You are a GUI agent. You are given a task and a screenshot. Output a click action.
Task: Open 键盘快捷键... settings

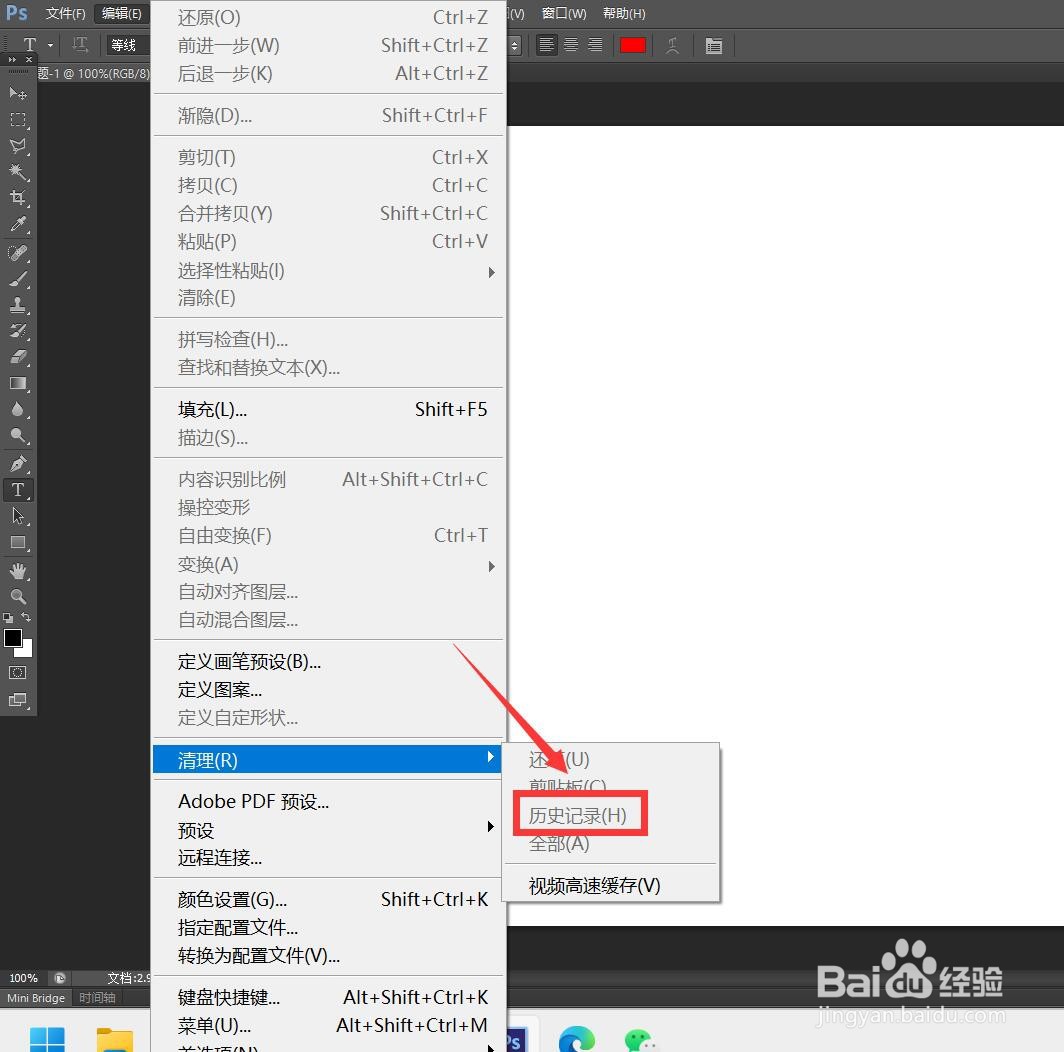[x=328, y=997]
